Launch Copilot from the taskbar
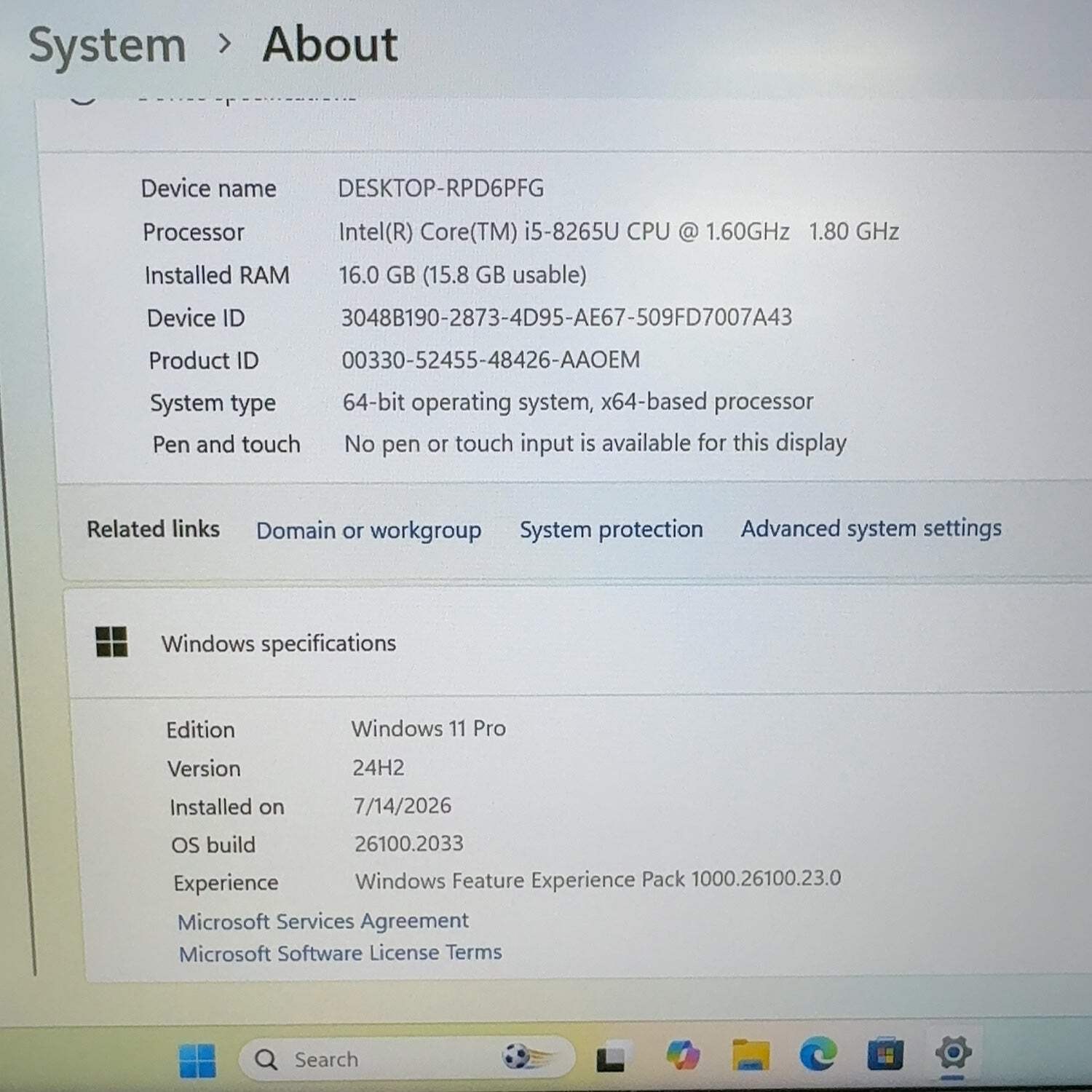The height and width of the screenshot is (1092, 1092). click(682, 1055)
